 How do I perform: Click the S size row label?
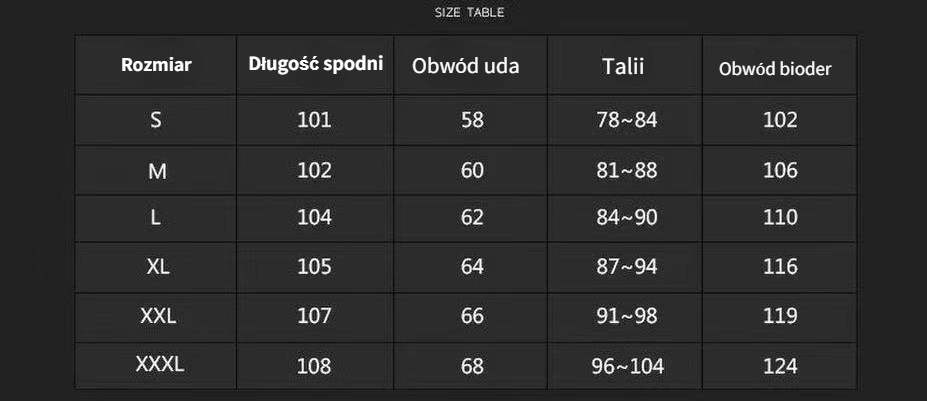(155, 121)
